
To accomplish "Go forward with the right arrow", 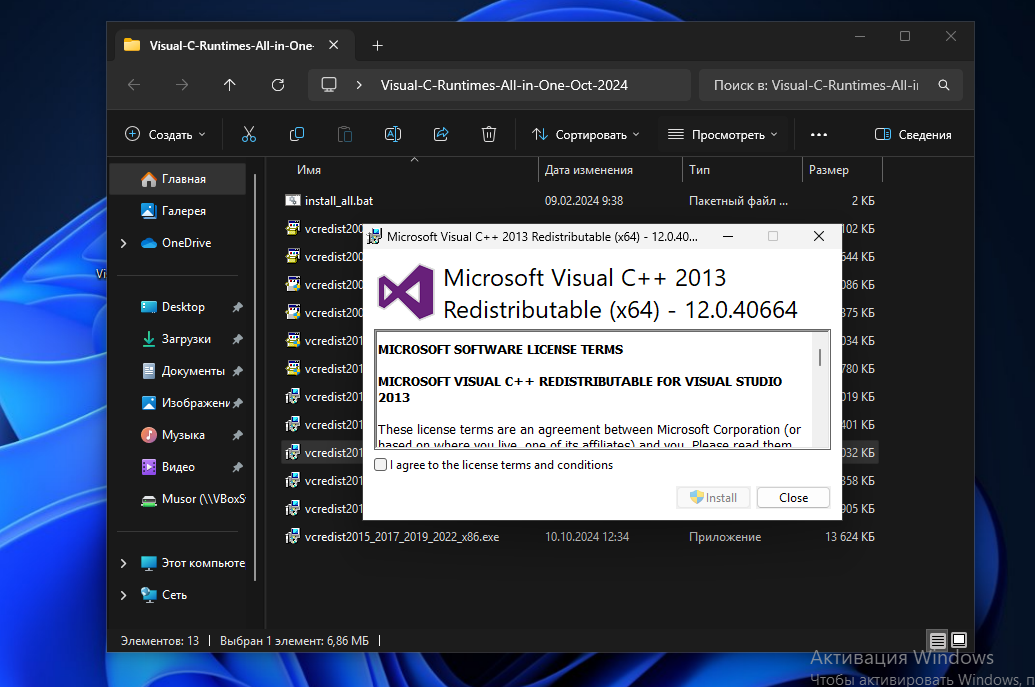I will click(182, 85).
